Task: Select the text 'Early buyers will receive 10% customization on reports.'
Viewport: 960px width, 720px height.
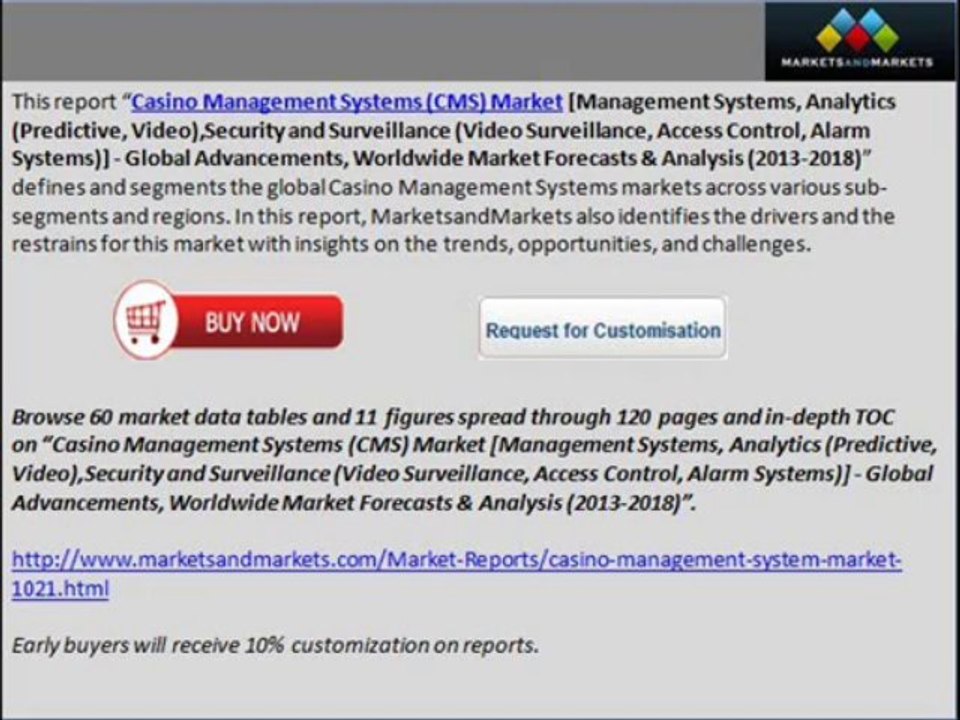Action: pyautogui.click(x=275, y=645)
